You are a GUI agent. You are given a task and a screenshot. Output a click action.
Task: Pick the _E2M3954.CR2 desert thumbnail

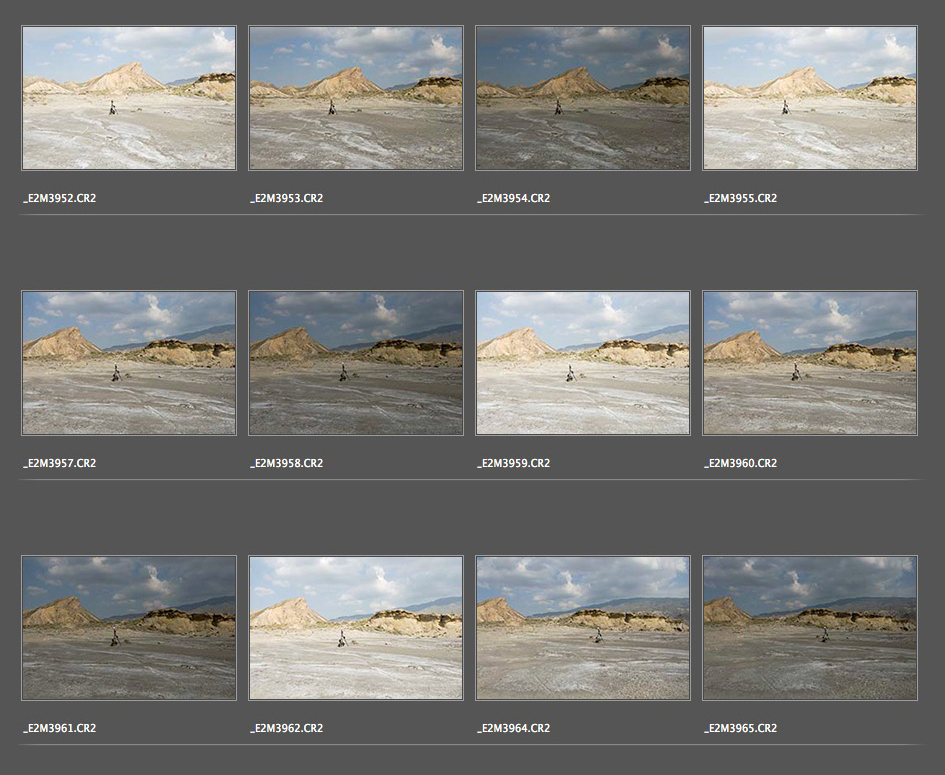pos(583,98)
